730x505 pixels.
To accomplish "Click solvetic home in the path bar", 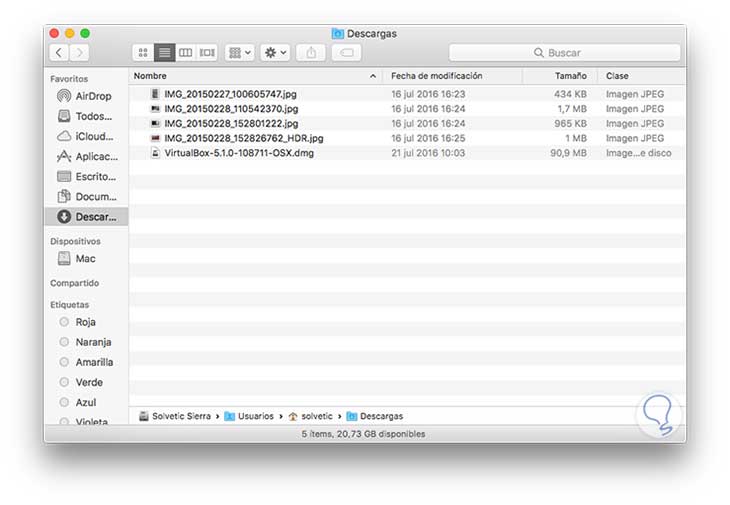I will [x=311, y=416].
